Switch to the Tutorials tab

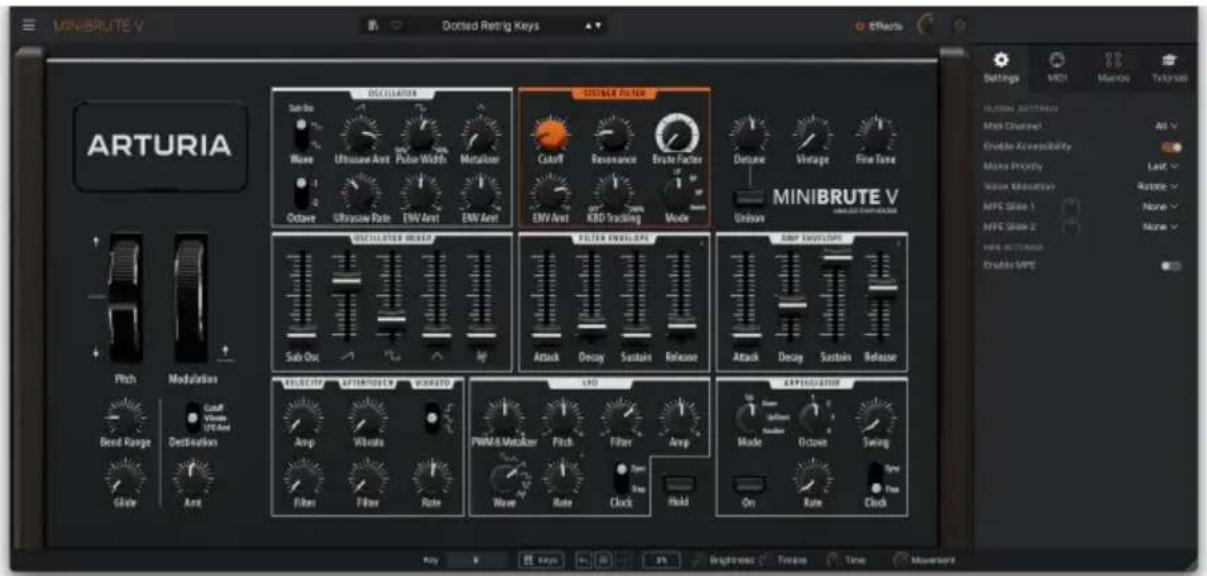point(1169,67)
